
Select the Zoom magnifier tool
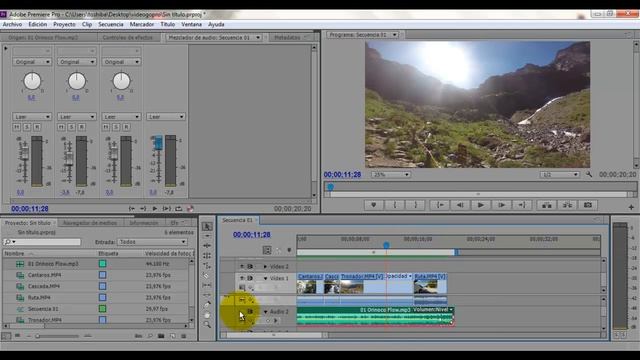pyautogui.click(x=207, y=325)
